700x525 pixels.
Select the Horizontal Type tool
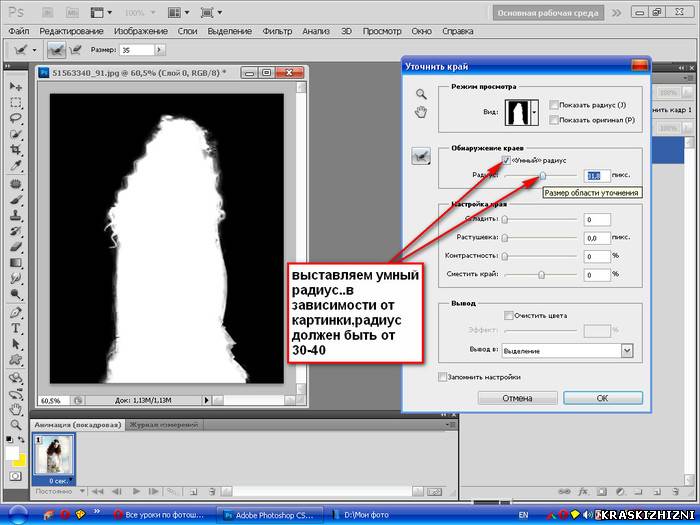tap(16, 329)
